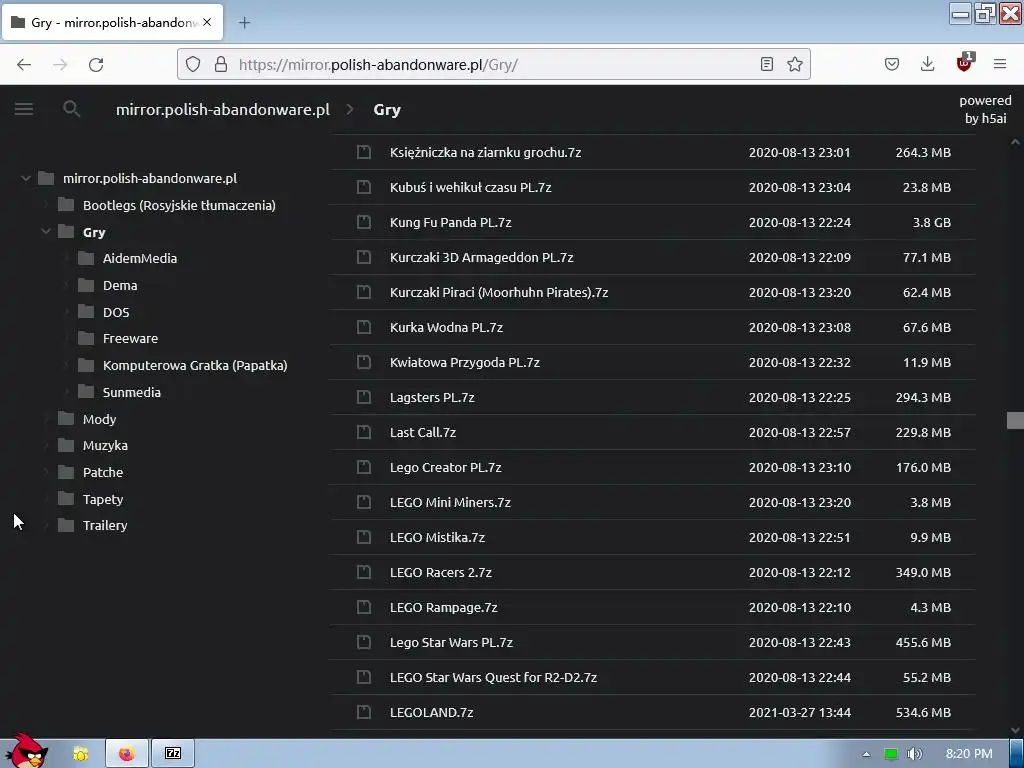
Task: Open the Firefox application menu
Action: coord(1000,64)
